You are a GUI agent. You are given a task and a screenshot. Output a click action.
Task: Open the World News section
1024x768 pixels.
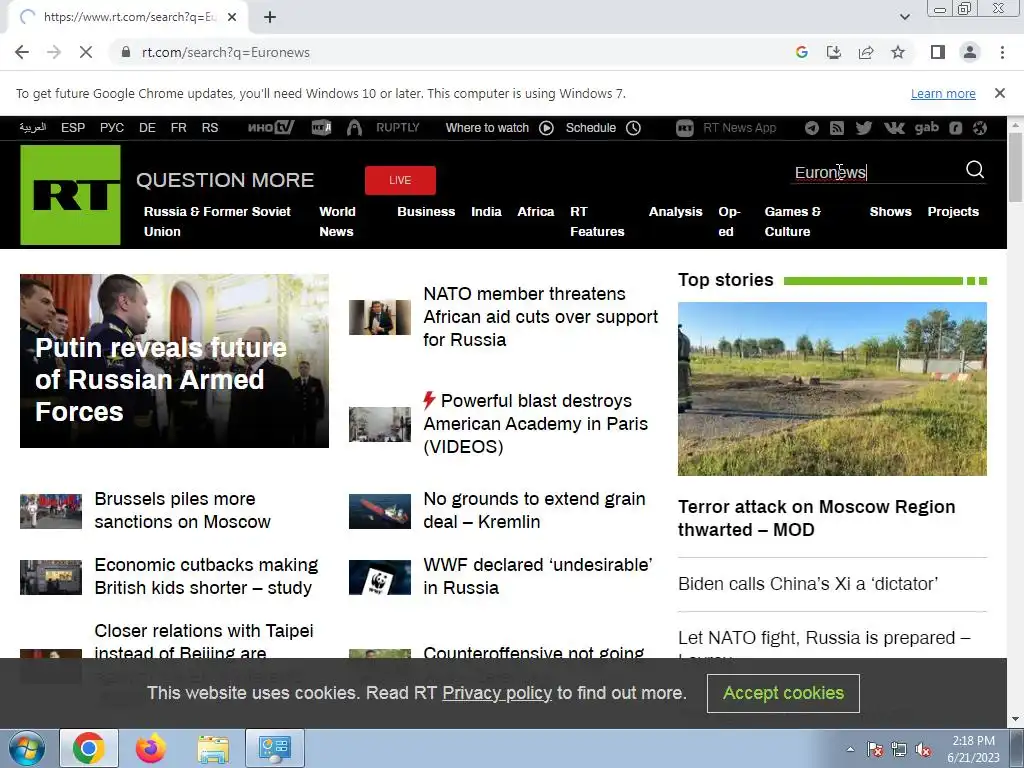click(338, 221)
